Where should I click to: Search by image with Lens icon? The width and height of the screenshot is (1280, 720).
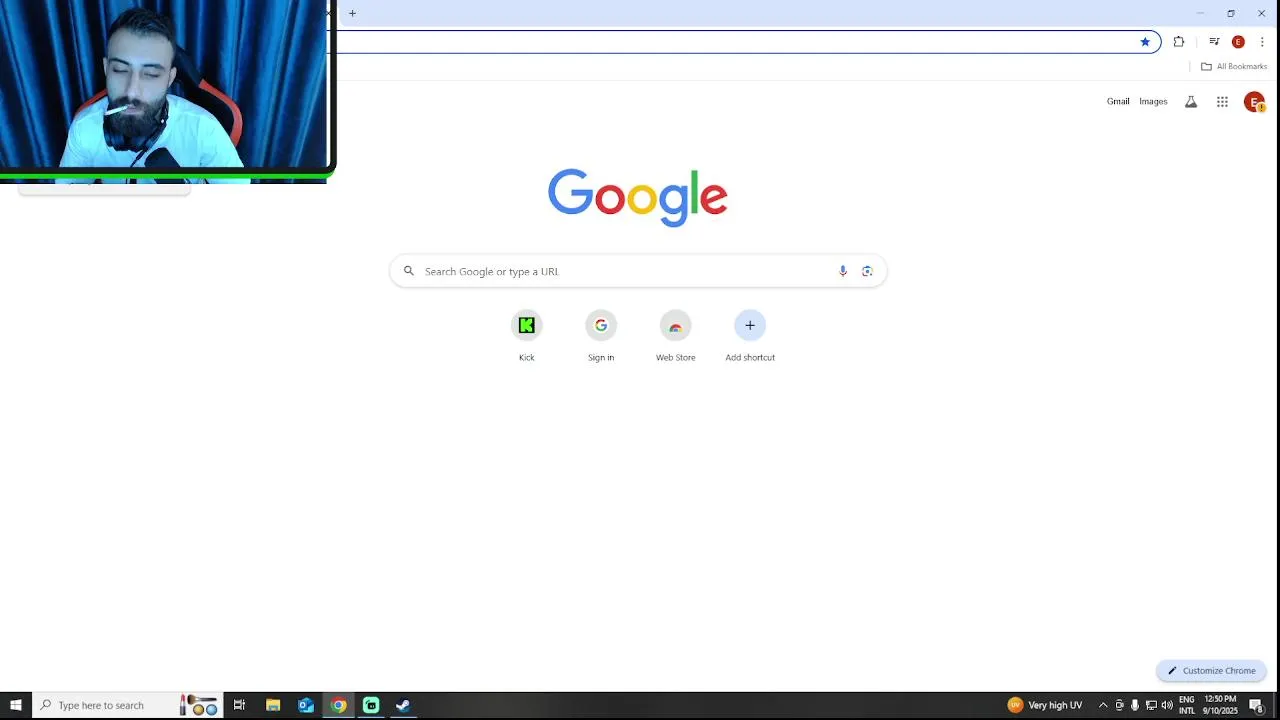coord(867,271)
